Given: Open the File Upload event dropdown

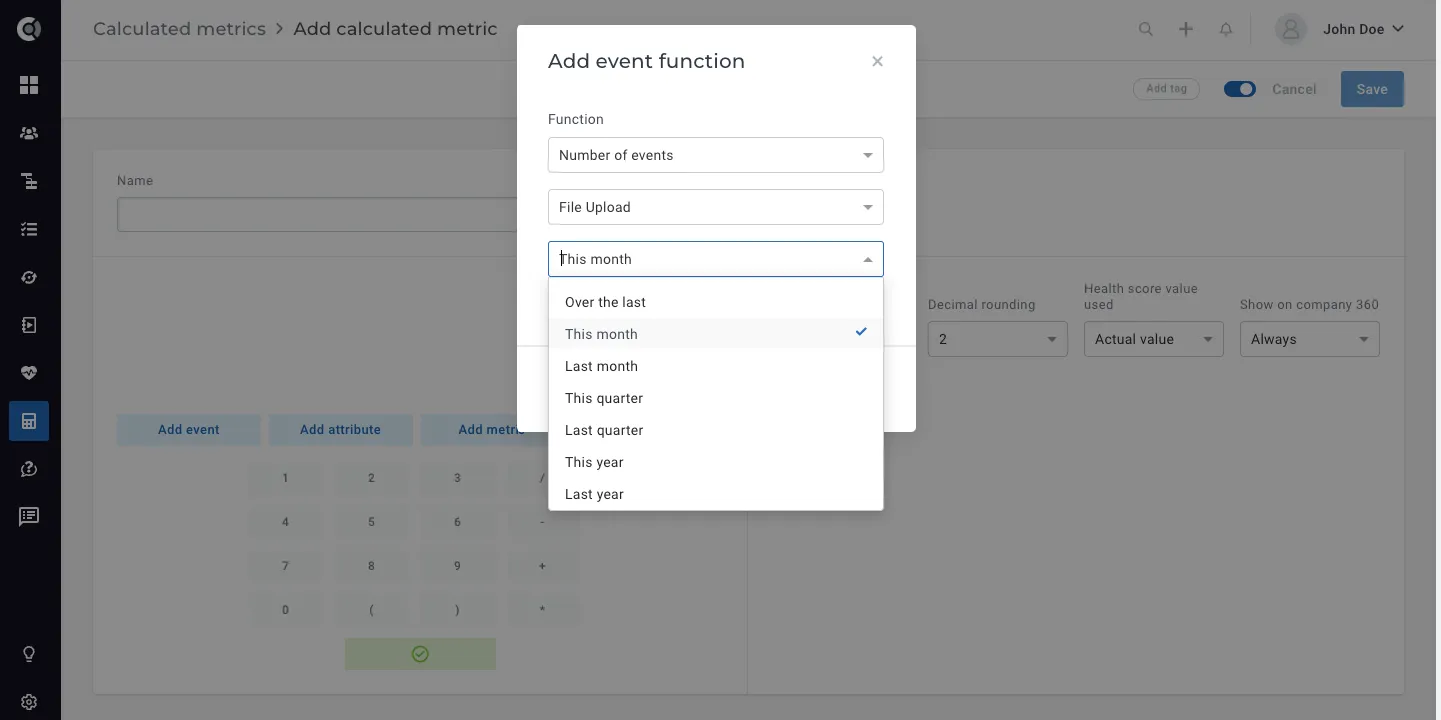Looking at the screenshot, I should [716, 207].
